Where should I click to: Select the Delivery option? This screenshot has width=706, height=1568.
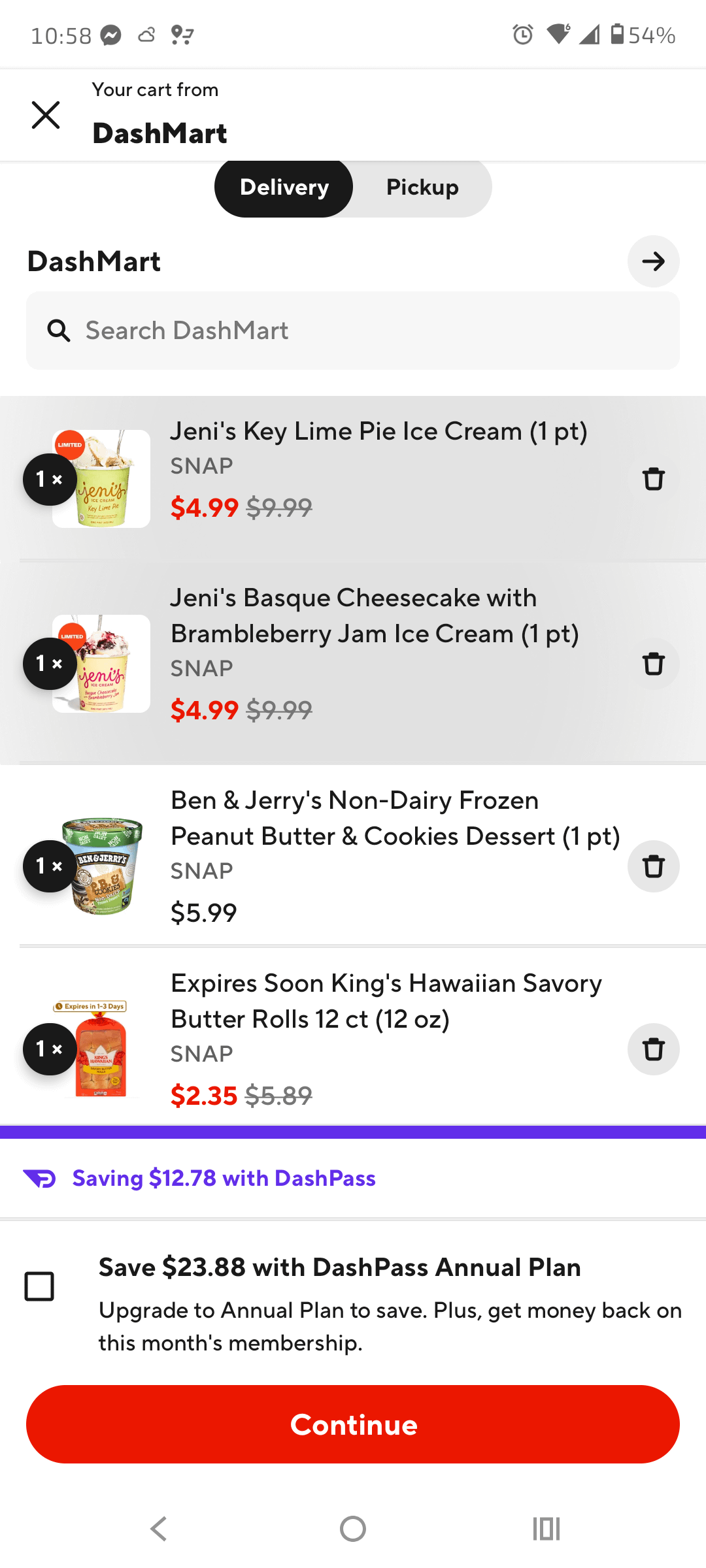tap(284, 188)
